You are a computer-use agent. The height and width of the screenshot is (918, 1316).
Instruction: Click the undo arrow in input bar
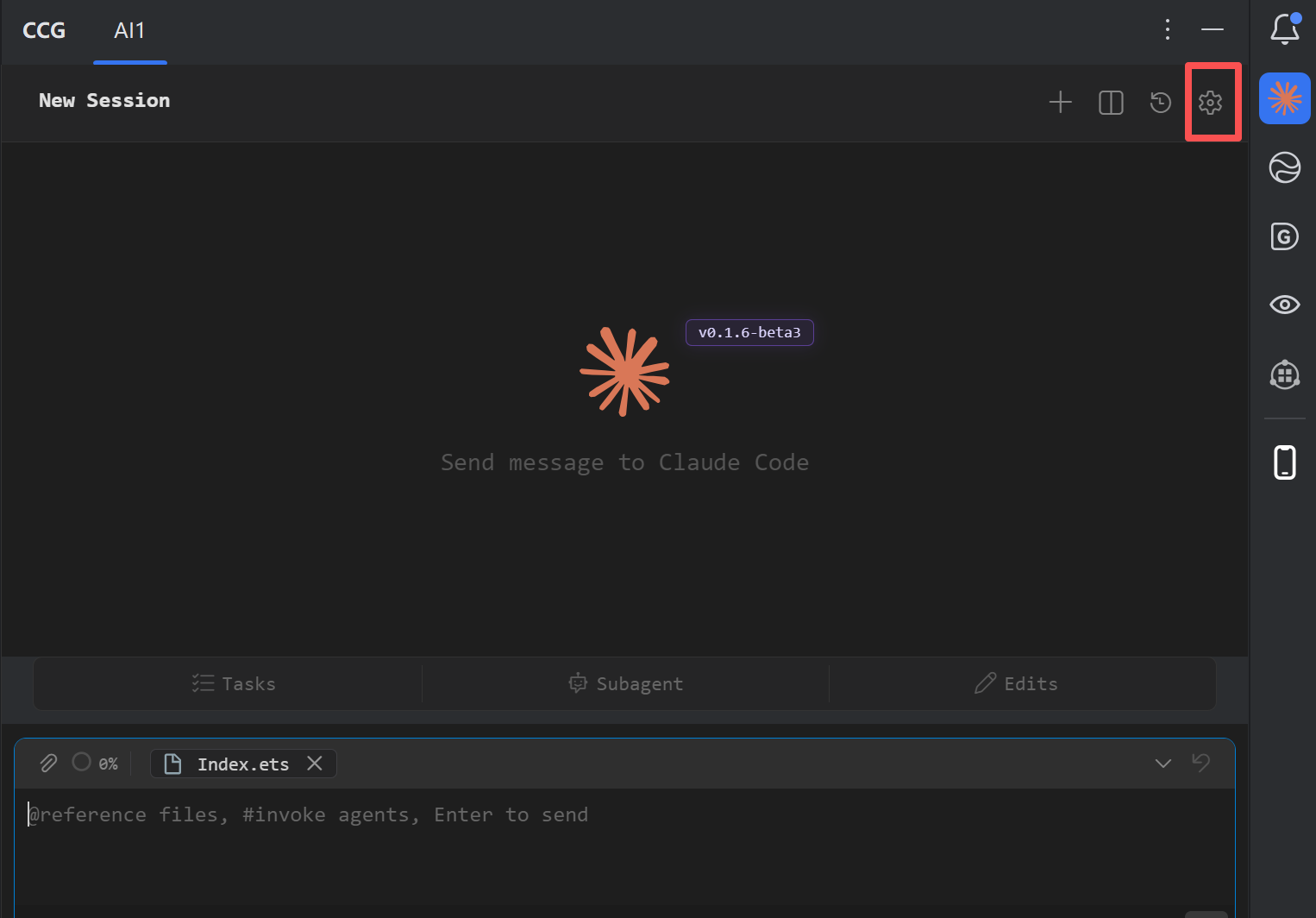[x=1200, y=762]
